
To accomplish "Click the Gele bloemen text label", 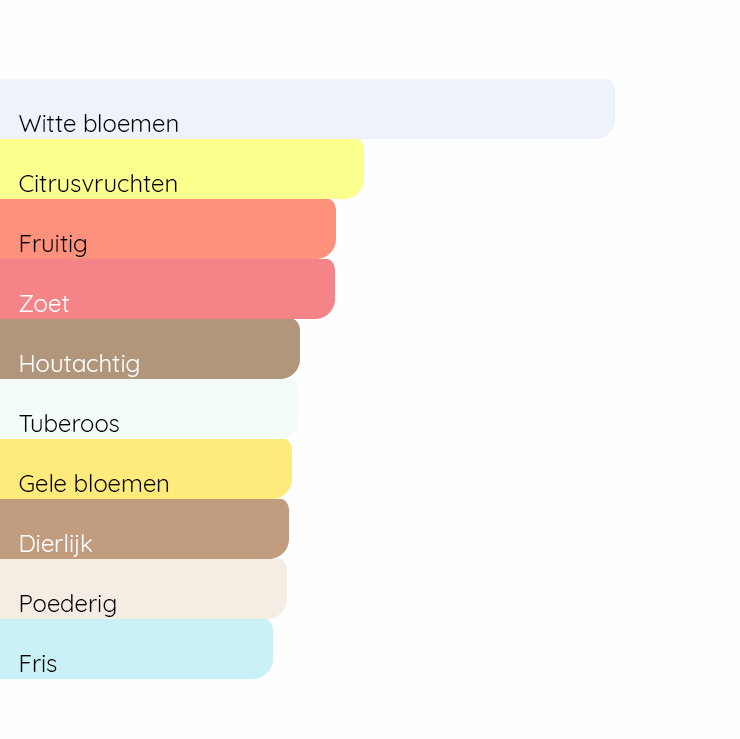I will 94,484.
